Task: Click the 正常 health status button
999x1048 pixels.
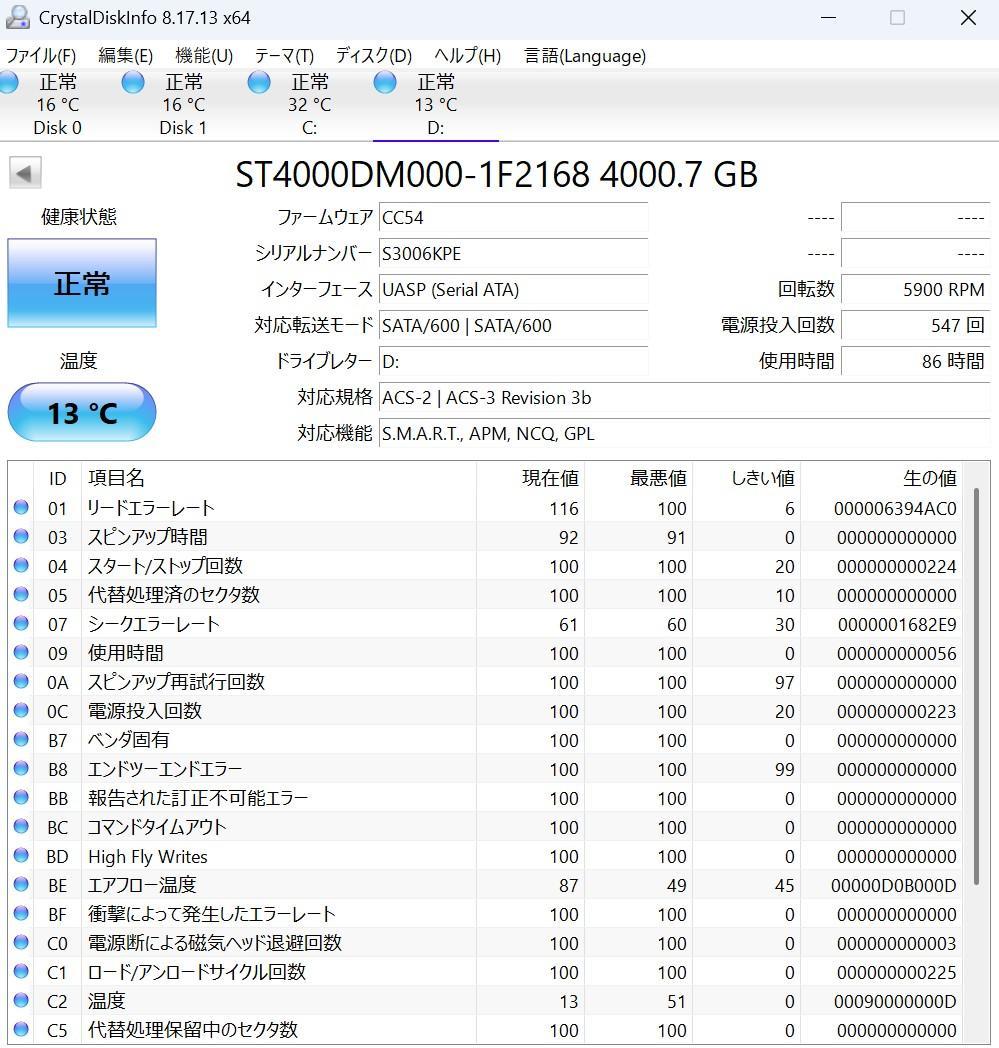Action: [x=81, y=283]
